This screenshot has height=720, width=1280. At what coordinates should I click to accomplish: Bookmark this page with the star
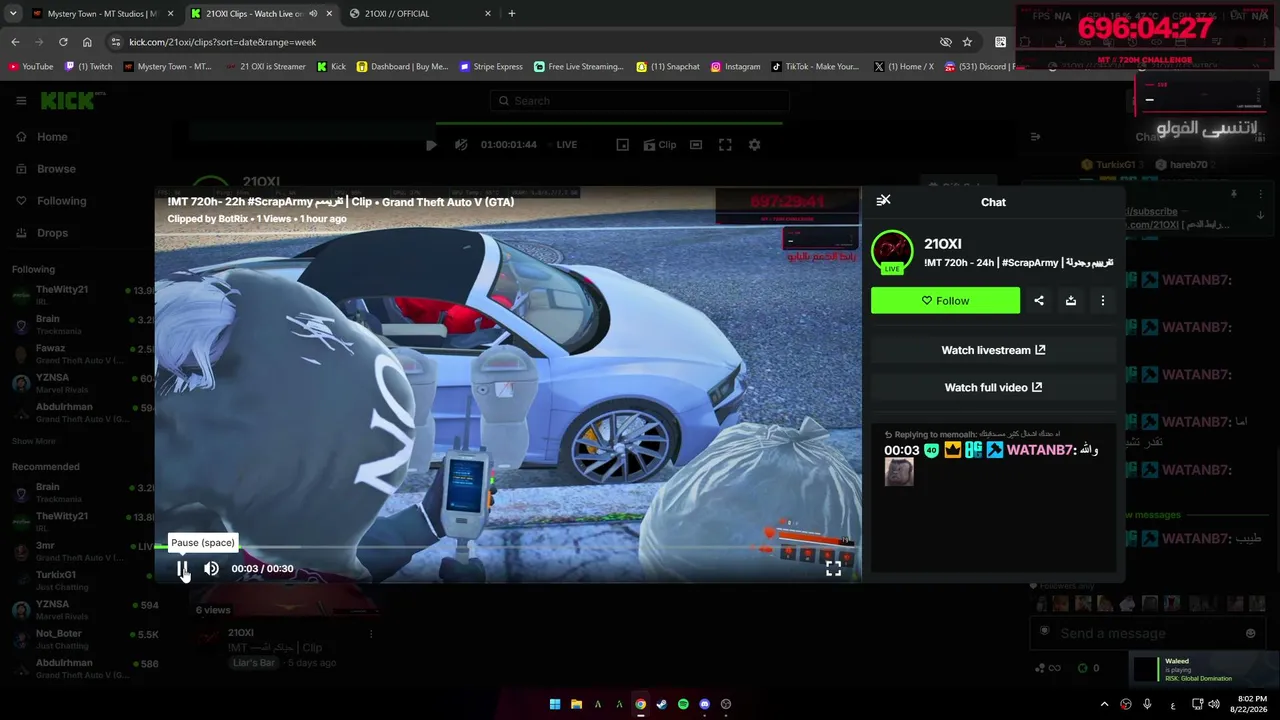pyautogui.click(x=967, y=42)
